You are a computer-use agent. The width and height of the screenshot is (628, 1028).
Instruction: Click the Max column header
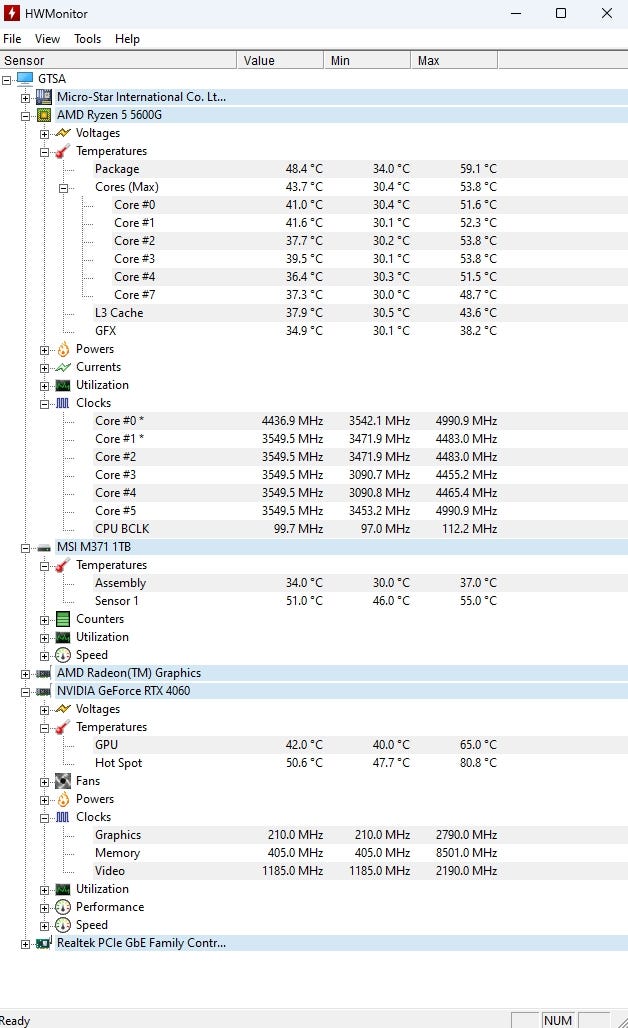click(453, 61)
